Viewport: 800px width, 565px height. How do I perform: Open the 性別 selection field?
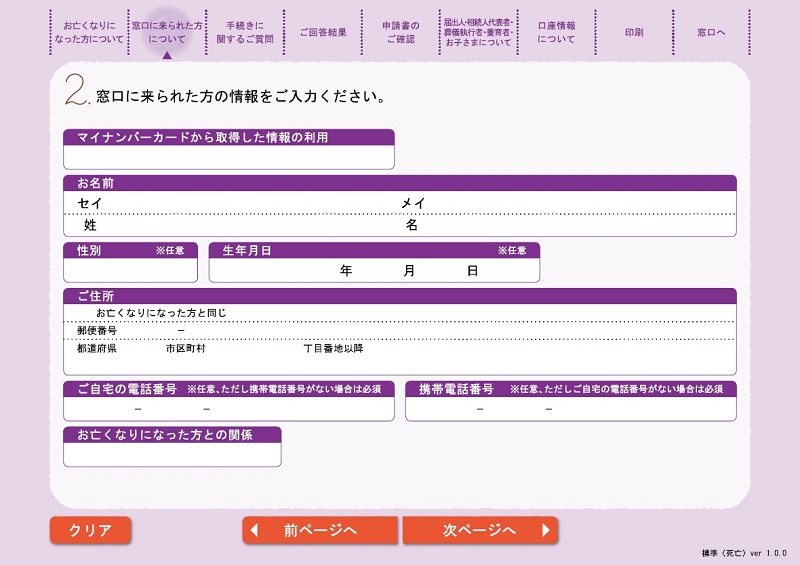point(130,270)
